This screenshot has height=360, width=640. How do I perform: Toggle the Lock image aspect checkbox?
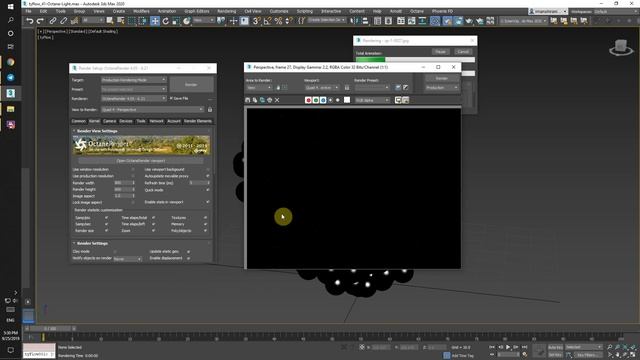[133, 202]
